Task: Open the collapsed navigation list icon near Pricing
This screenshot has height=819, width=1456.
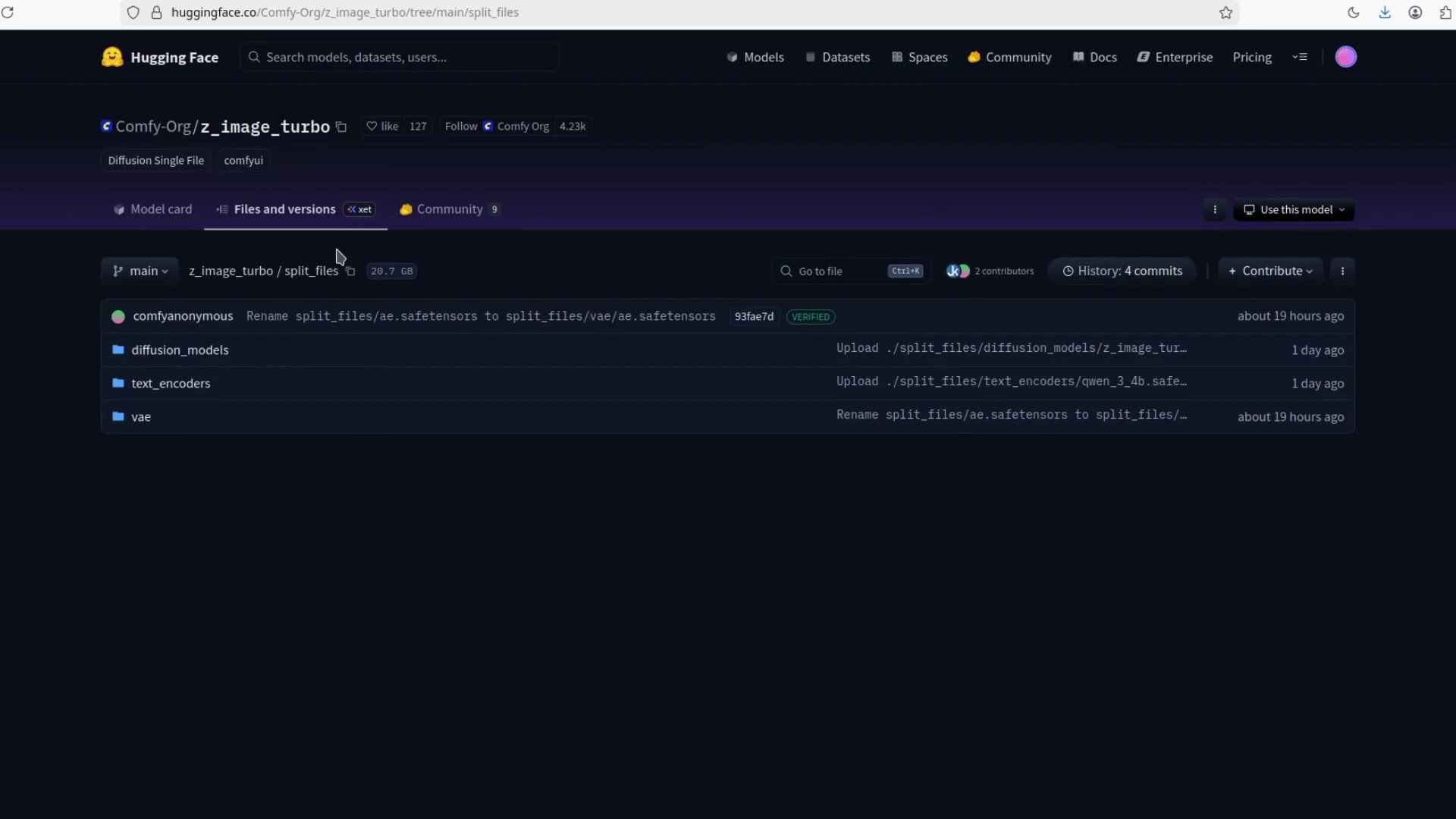Action: pos(1300,57)
